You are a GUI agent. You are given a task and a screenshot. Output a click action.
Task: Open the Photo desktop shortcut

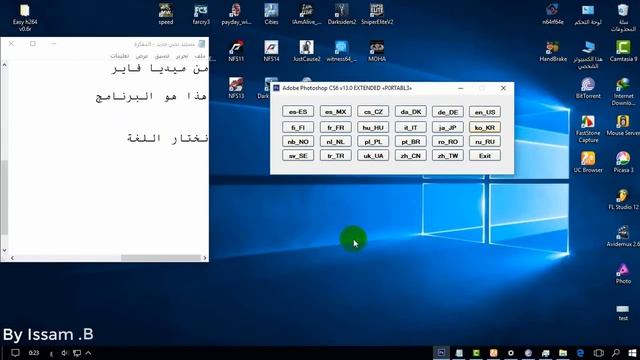click(623, 273)
